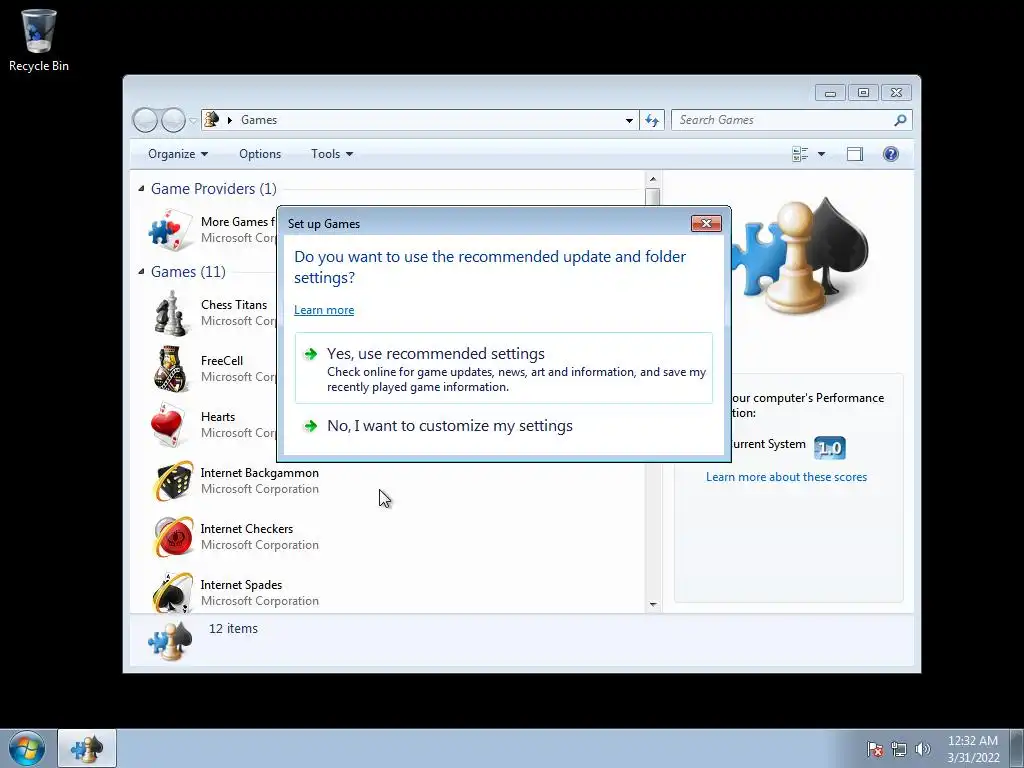This screenshot has height=768, width=1024.
Task: Open the Tools dropdown menu
Action: pos(332,154)
